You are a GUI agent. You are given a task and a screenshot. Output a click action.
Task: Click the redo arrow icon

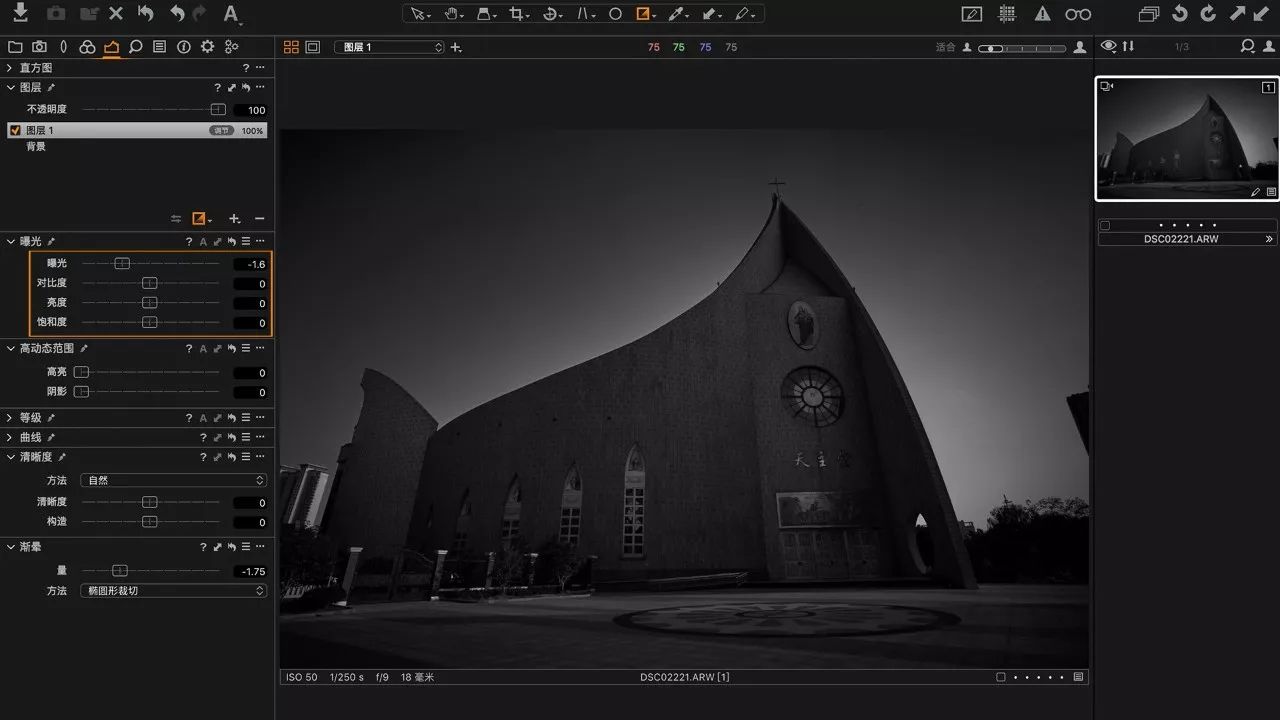pos(199,14)
